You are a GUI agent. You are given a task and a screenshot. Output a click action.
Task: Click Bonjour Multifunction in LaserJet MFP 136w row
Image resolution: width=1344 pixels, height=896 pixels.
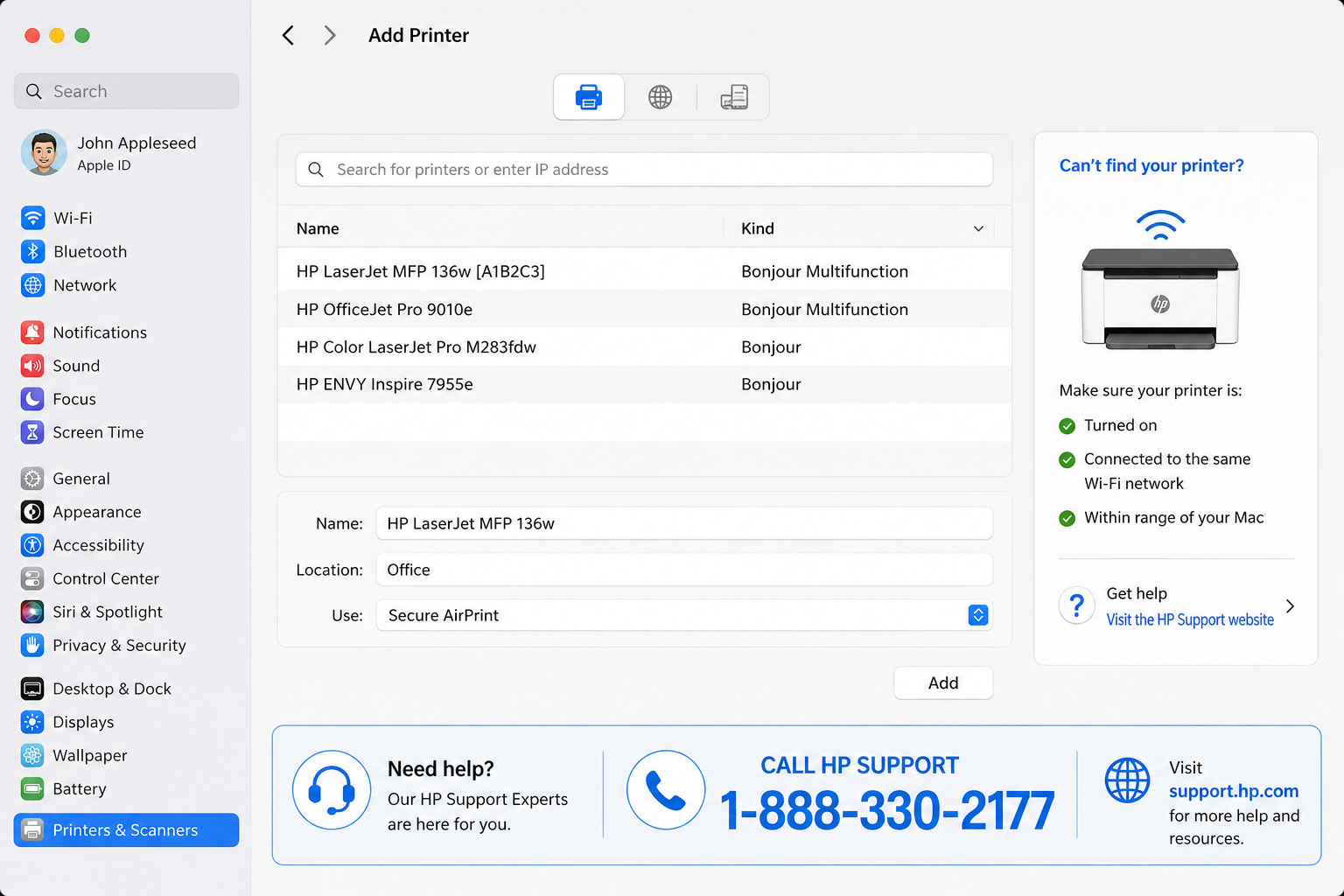(824, 271)
